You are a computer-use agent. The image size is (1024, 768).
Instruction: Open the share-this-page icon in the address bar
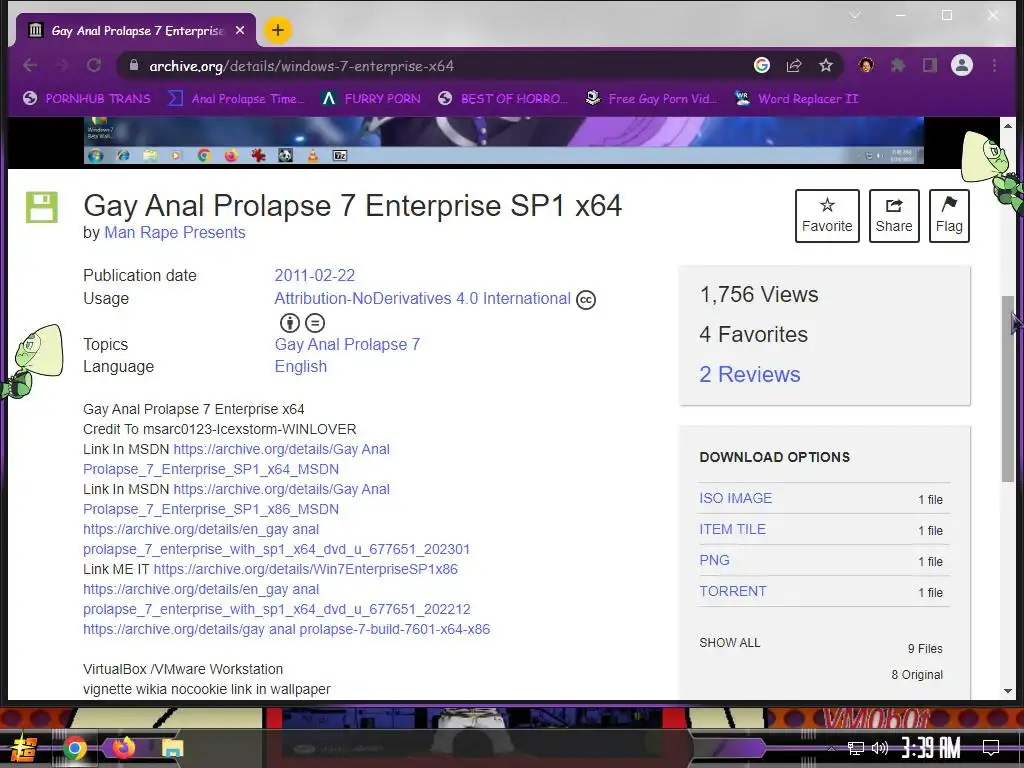click(x=793, y=65)
